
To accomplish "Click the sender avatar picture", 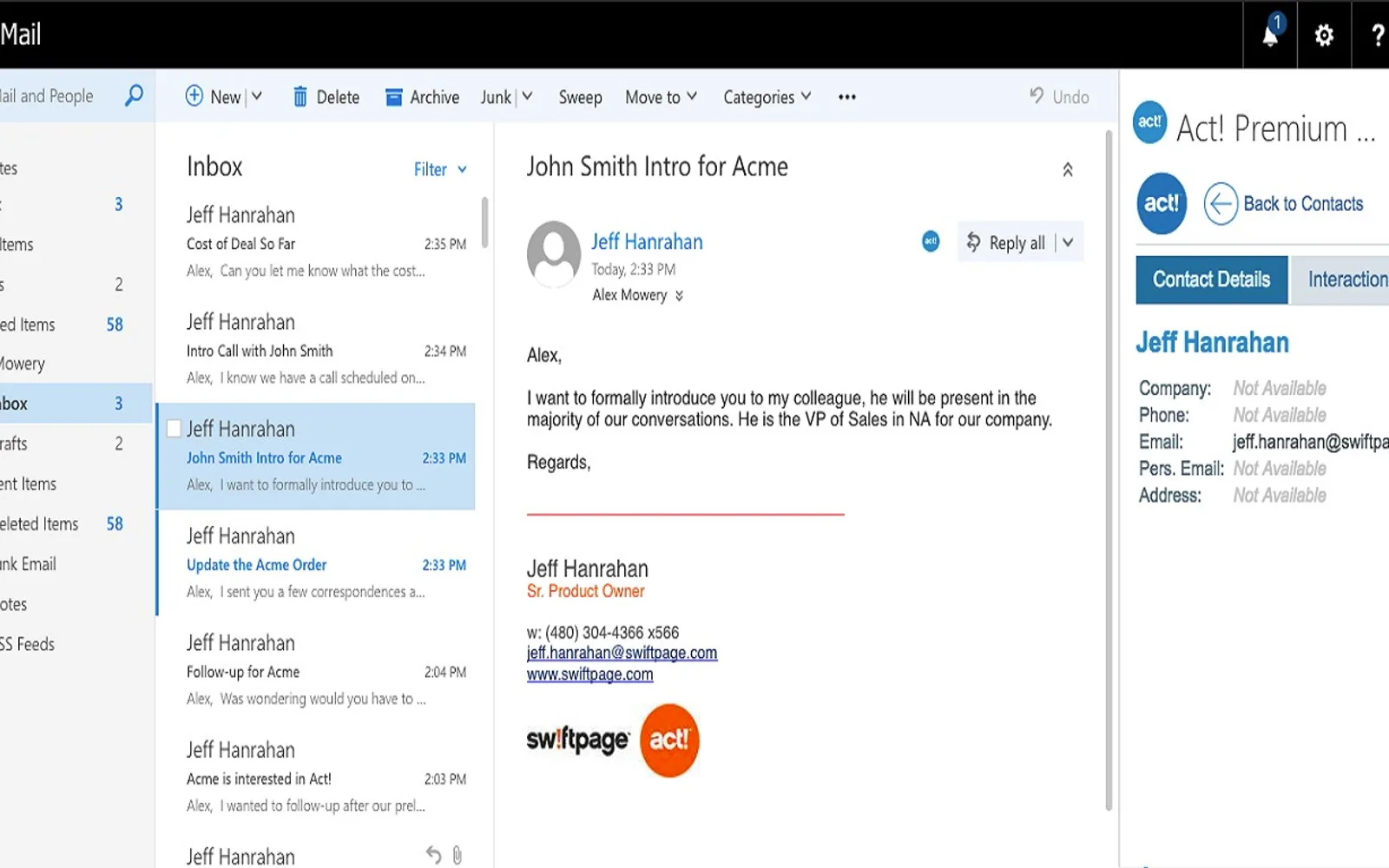I will tap(554, 253).
